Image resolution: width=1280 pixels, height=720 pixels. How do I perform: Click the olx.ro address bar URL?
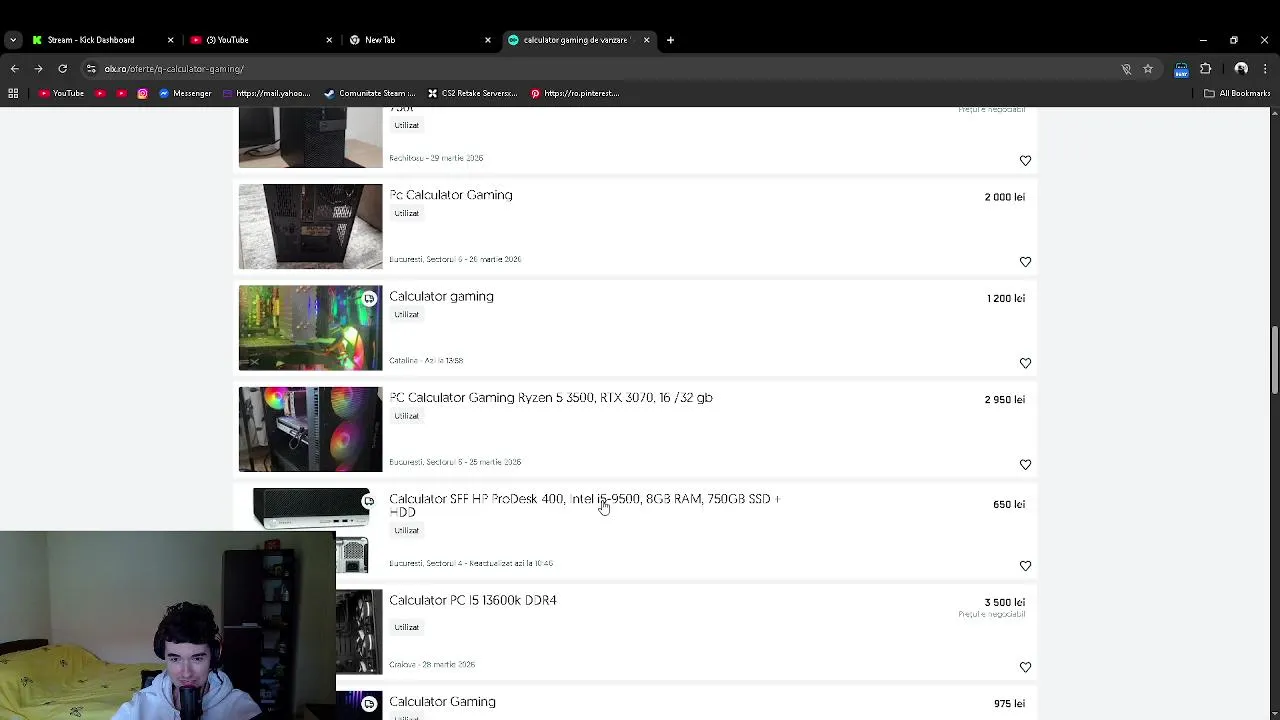(174, 69)
